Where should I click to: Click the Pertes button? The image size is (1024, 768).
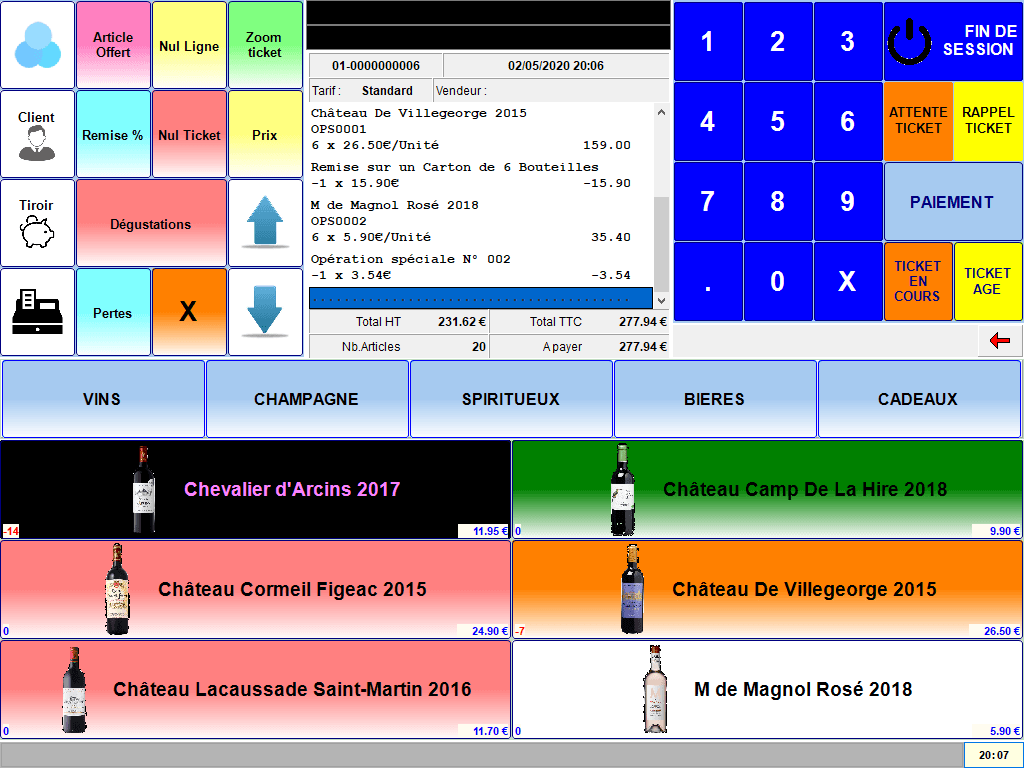pos(114,312)
